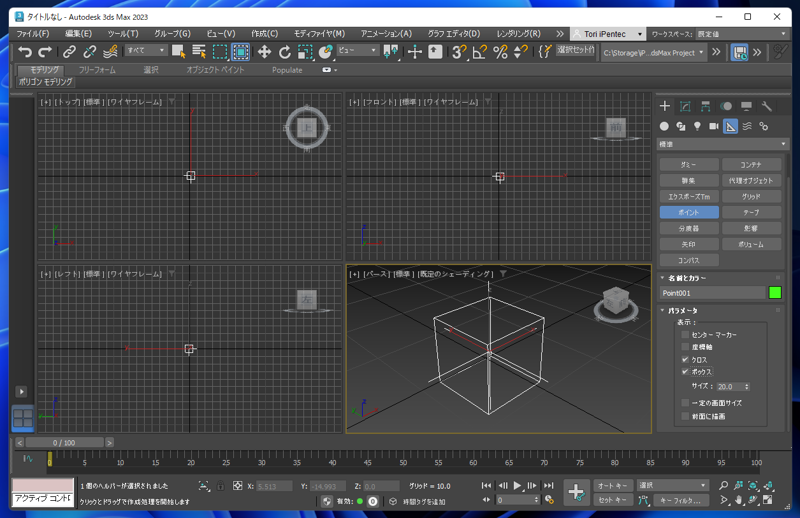Click the サイズ spinner arrows
This screenshot has width=800, height=518.
(x=747, y=387)
